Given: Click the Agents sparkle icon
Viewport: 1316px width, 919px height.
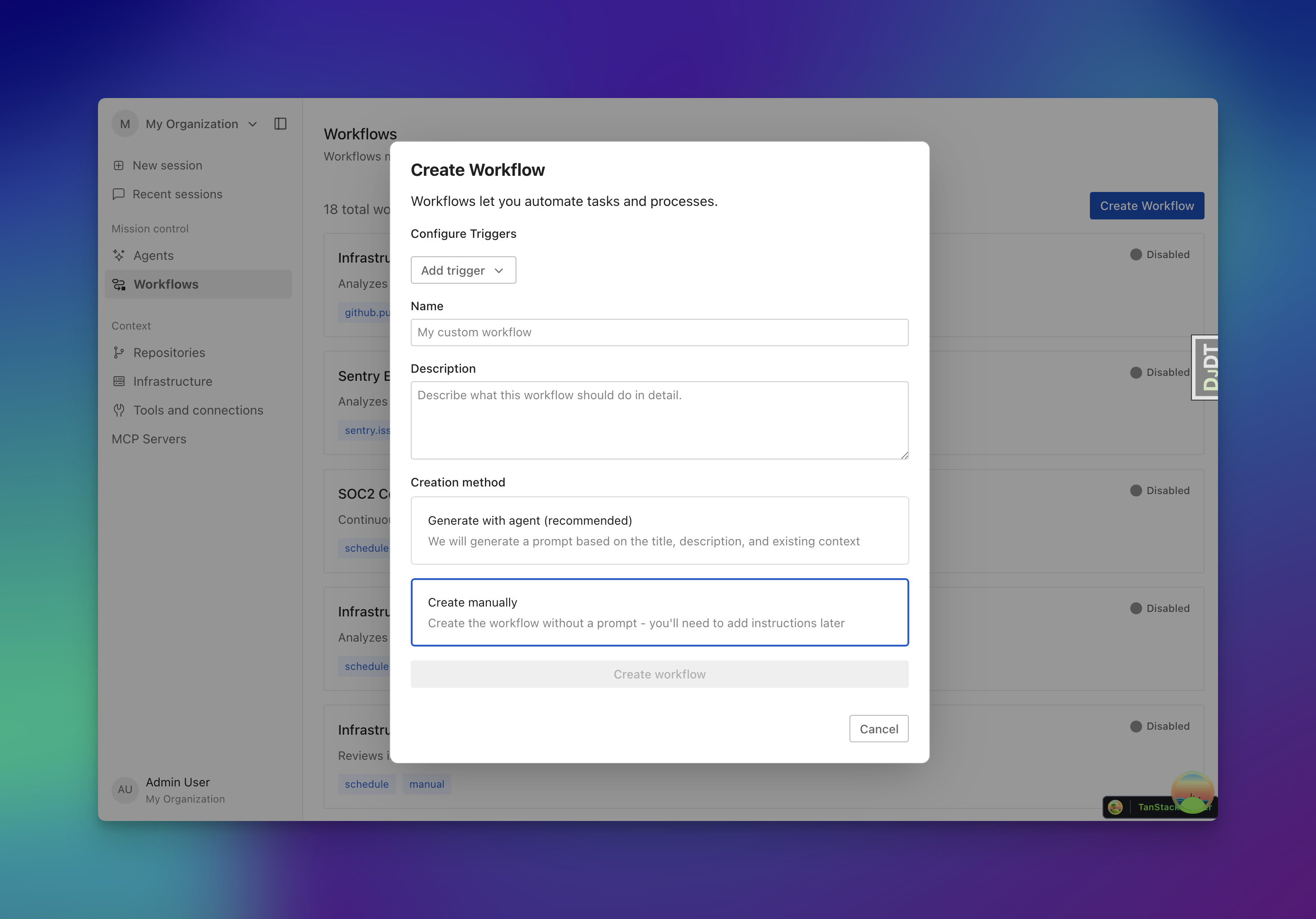Looking at the screenshot, I should [x=119, y=256].
